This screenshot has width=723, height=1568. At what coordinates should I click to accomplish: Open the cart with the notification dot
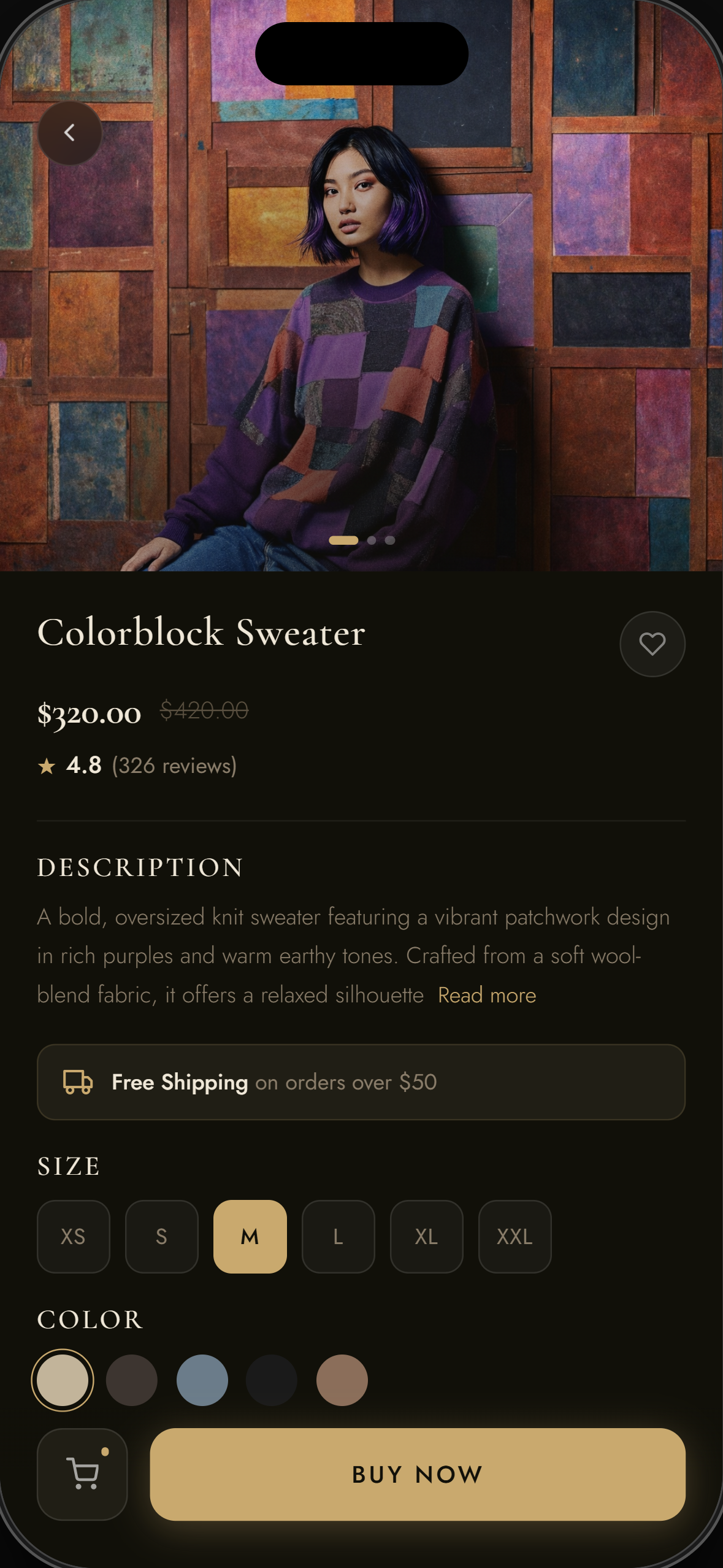[83, 1475]
